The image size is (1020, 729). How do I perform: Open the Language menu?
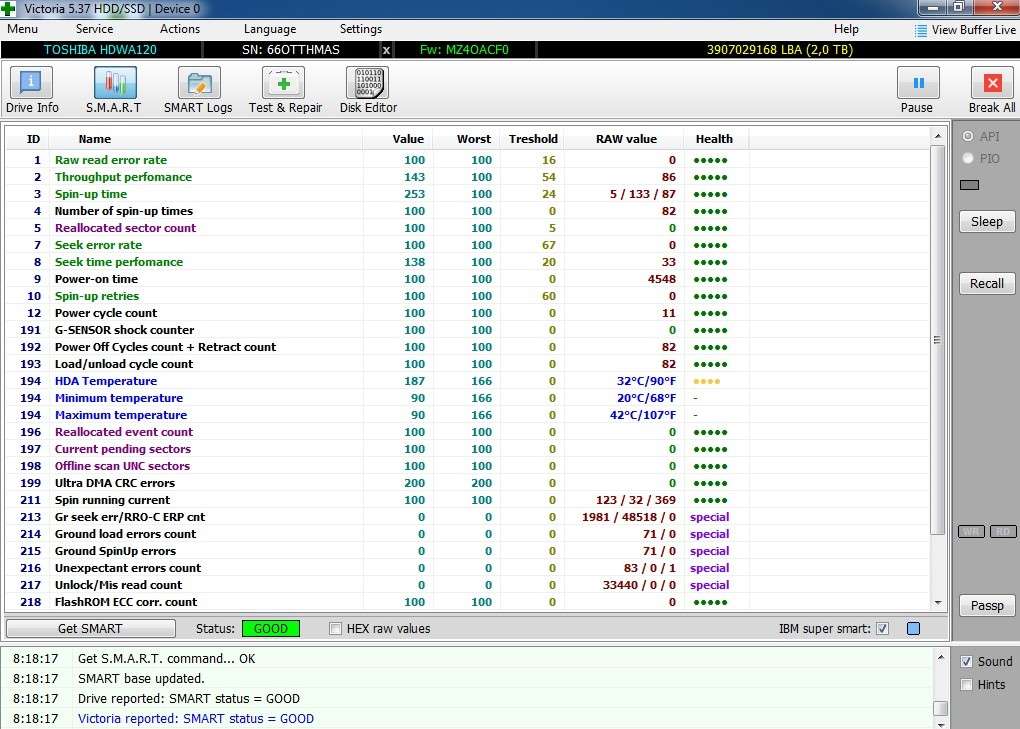coord(270,29)
